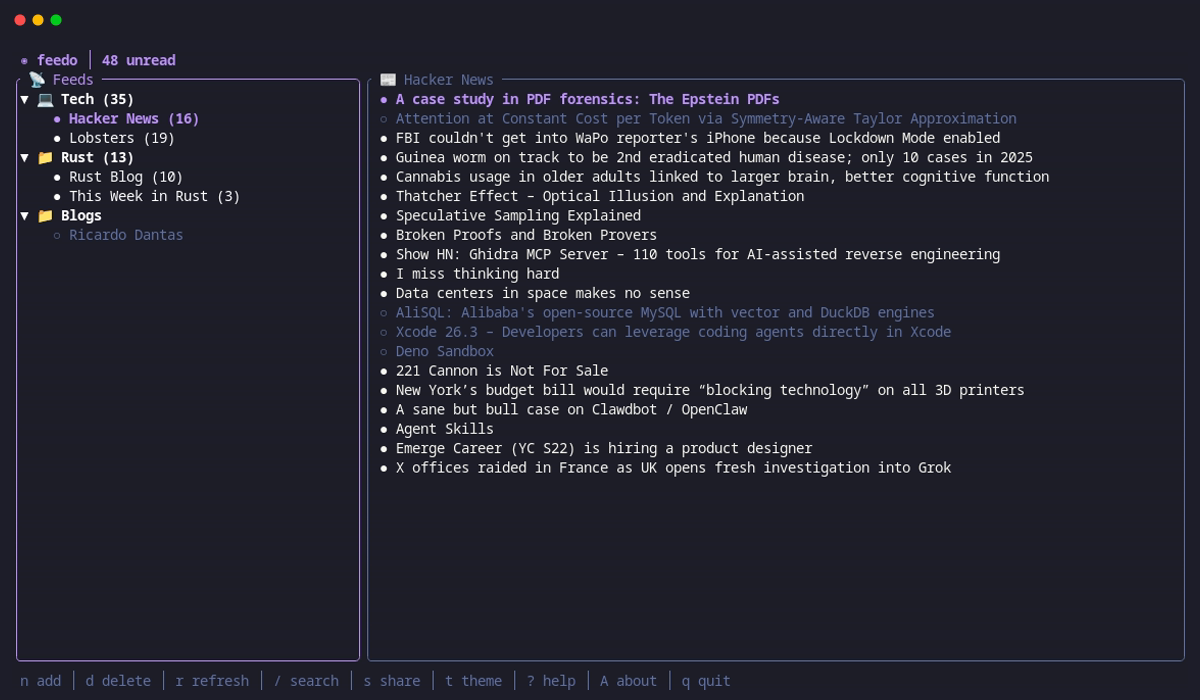Image resolution: width=1200 pixels, height=700 pixels.
Task: Click the folder icon beside Blogs
Action: [x=45, y=215]
